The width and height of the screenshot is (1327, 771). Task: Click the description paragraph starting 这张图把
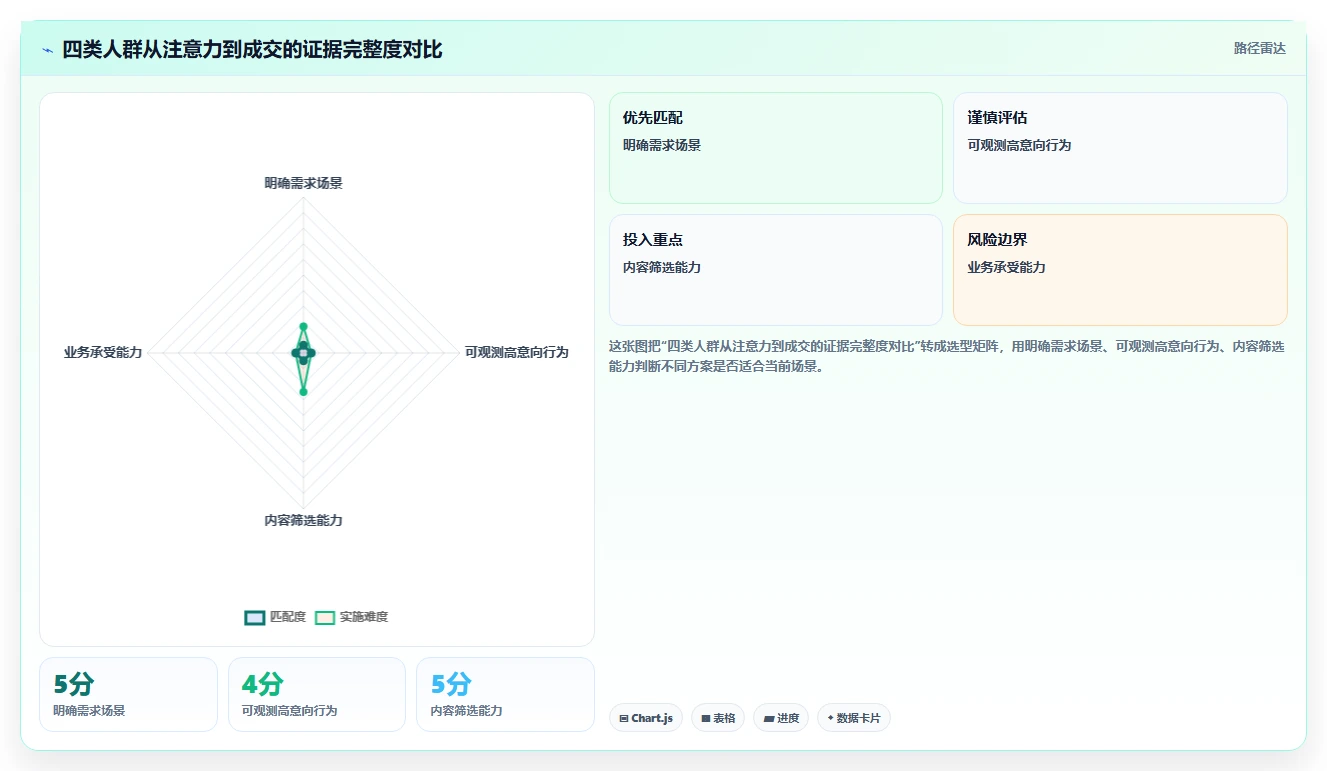click(x=947, y=356)
